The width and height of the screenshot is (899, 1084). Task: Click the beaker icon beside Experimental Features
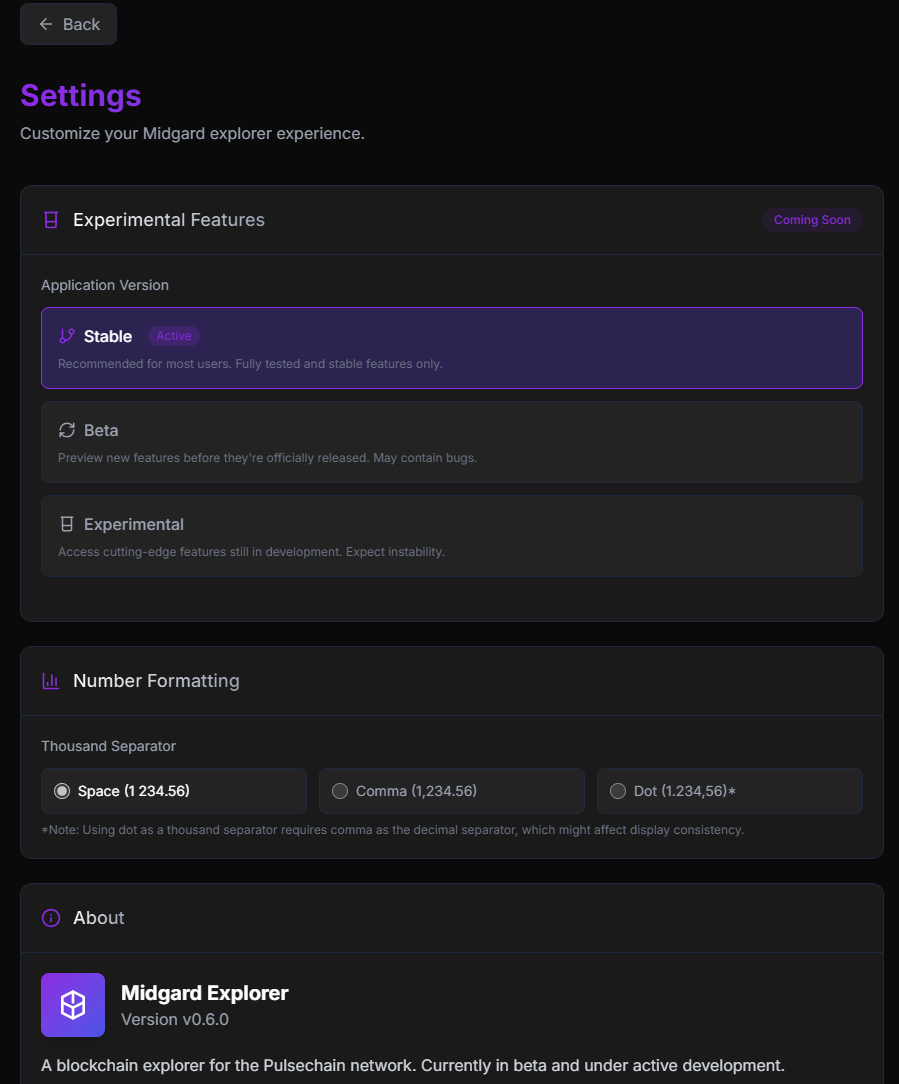[x=51, y=220]
